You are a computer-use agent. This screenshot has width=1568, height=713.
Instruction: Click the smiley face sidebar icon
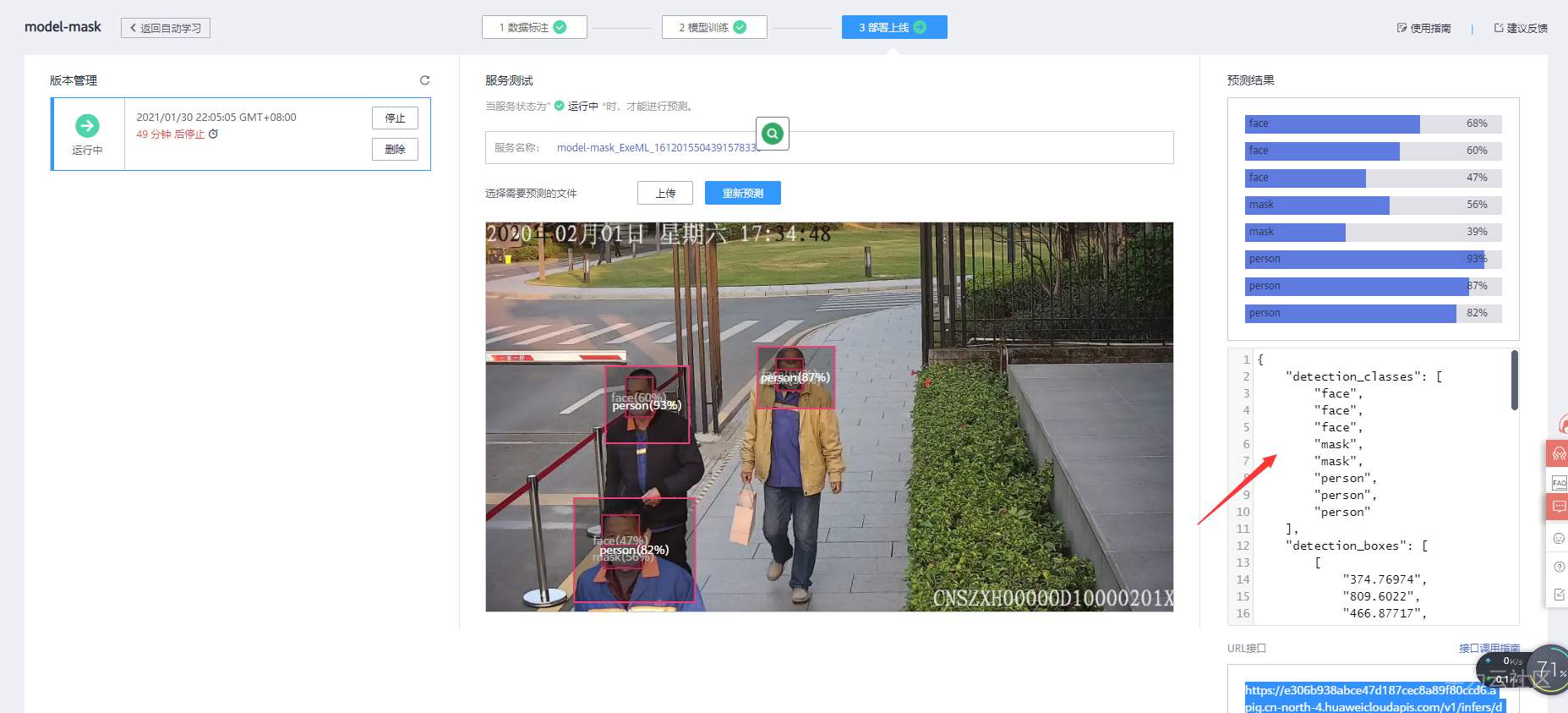tap(1560, 538)
